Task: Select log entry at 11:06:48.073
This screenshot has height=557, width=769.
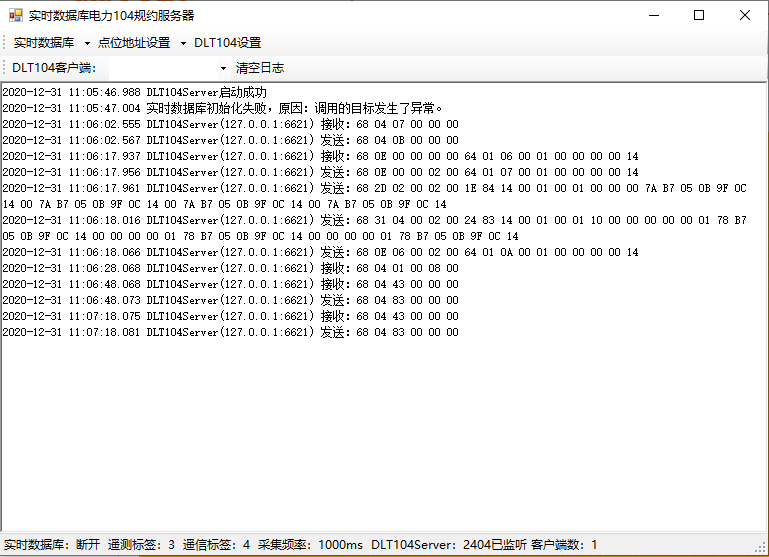Action: point(231,300)
